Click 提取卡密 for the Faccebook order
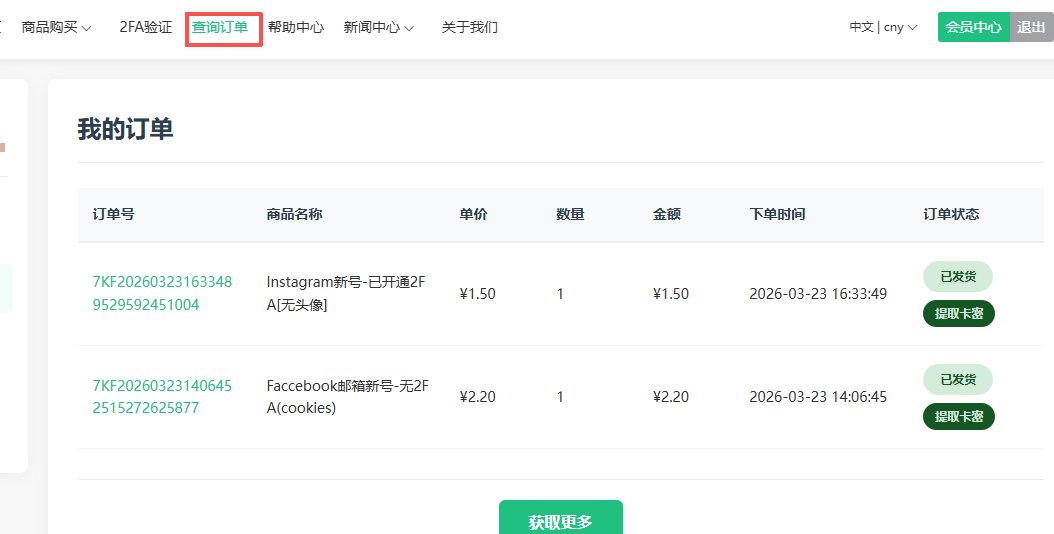 pyautogui.click(x=958, y=416)
